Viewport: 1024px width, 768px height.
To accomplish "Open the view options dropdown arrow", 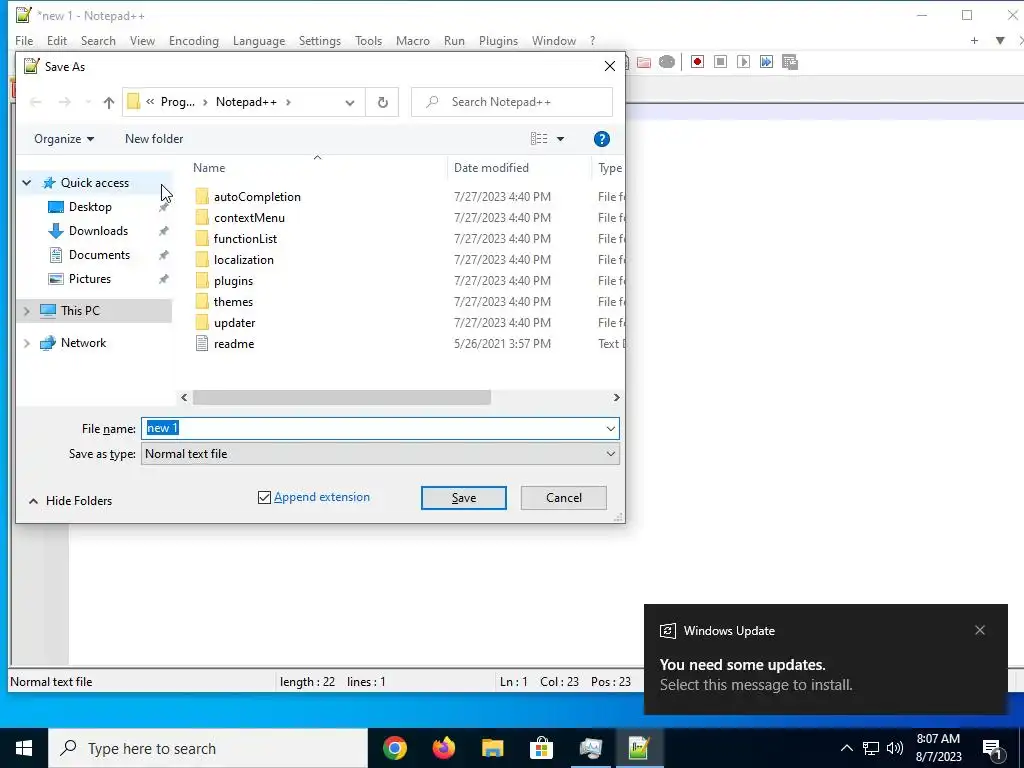I will pos(560,139).
